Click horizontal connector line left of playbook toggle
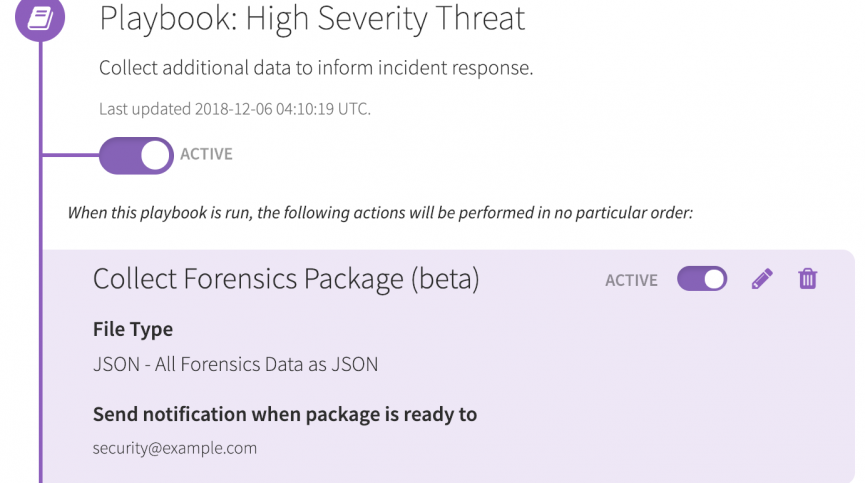 tap(70, 155)
